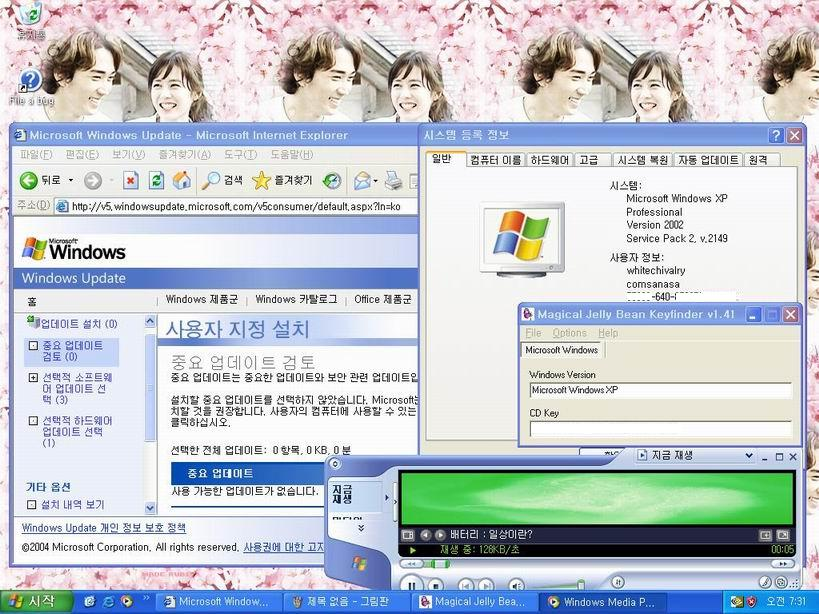This screenshot has height=614, width=819.
Task: Click the IE Home icon
Action: 182,181
